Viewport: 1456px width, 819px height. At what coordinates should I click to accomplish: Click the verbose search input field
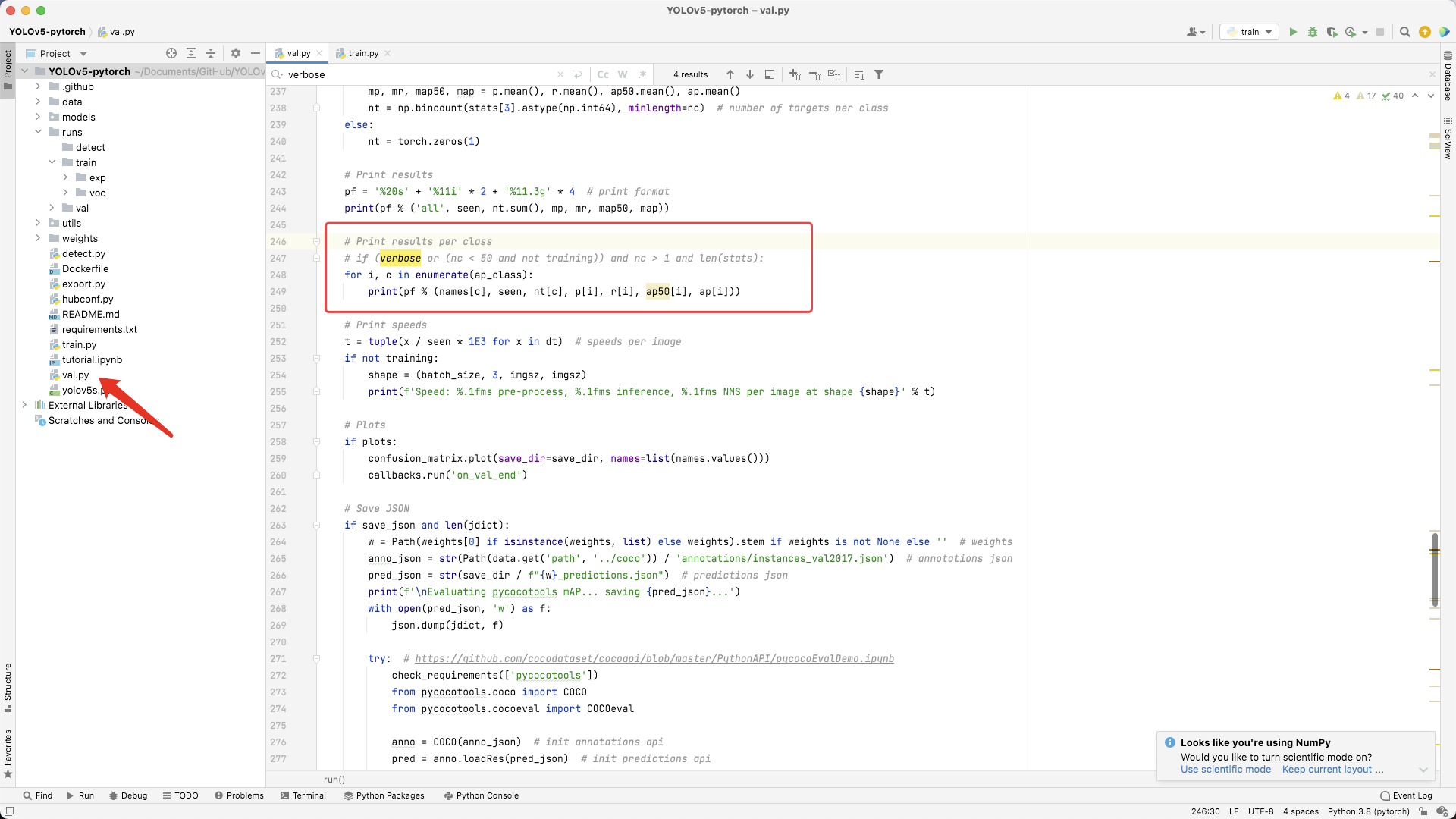point(417,74)
